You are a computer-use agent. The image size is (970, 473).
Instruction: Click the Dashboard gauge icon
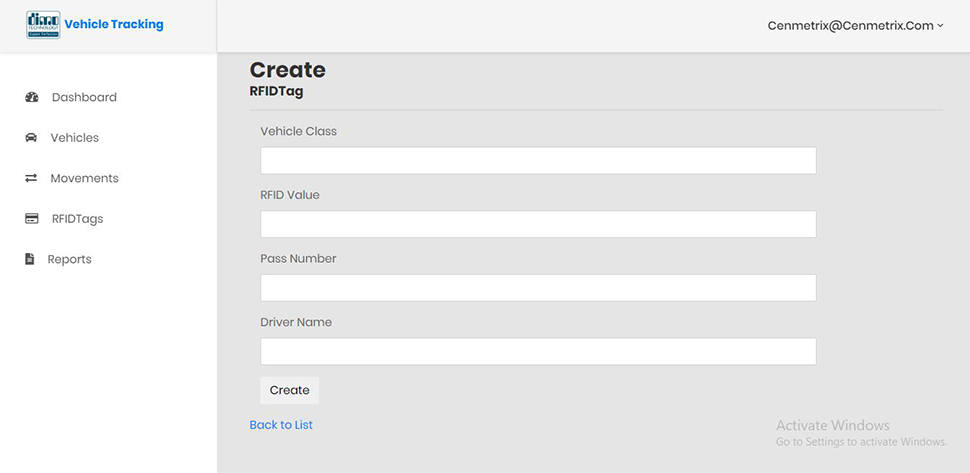pos(32,97)
